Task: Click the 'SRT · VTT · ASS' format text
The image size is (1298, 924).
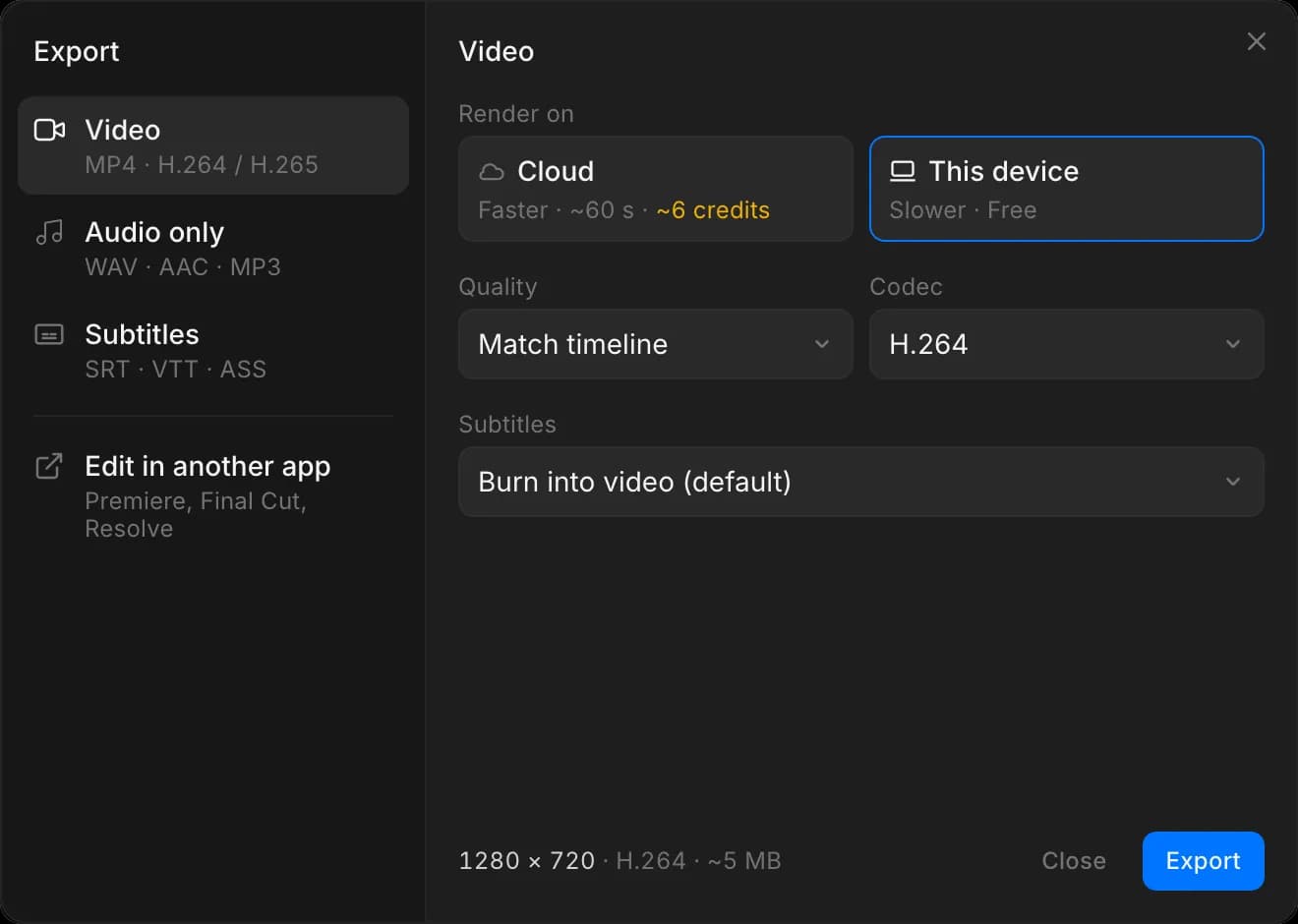Action: (175, 370)
